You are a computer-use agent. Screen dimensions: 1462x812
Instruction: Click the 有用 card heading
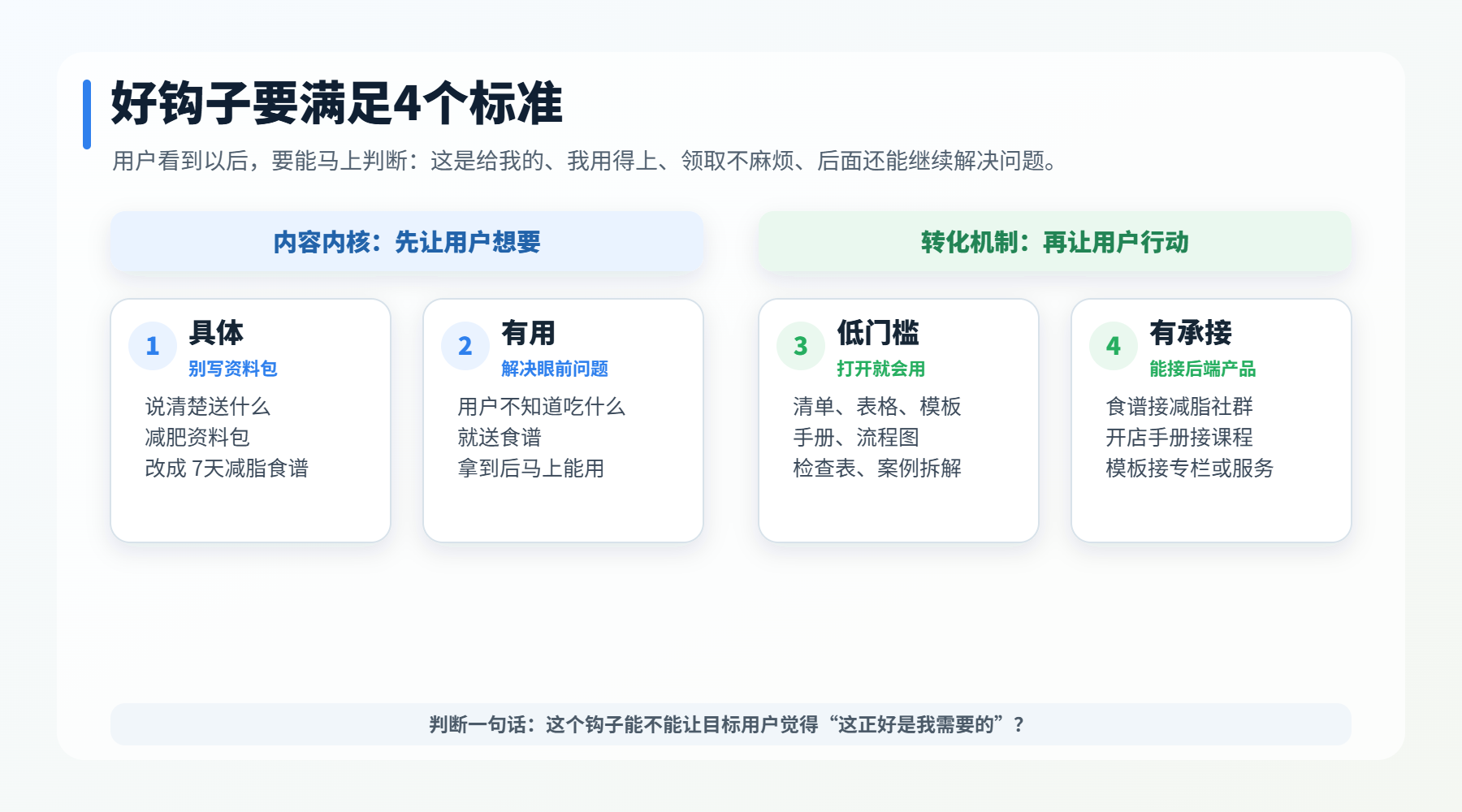pos(529,333)
